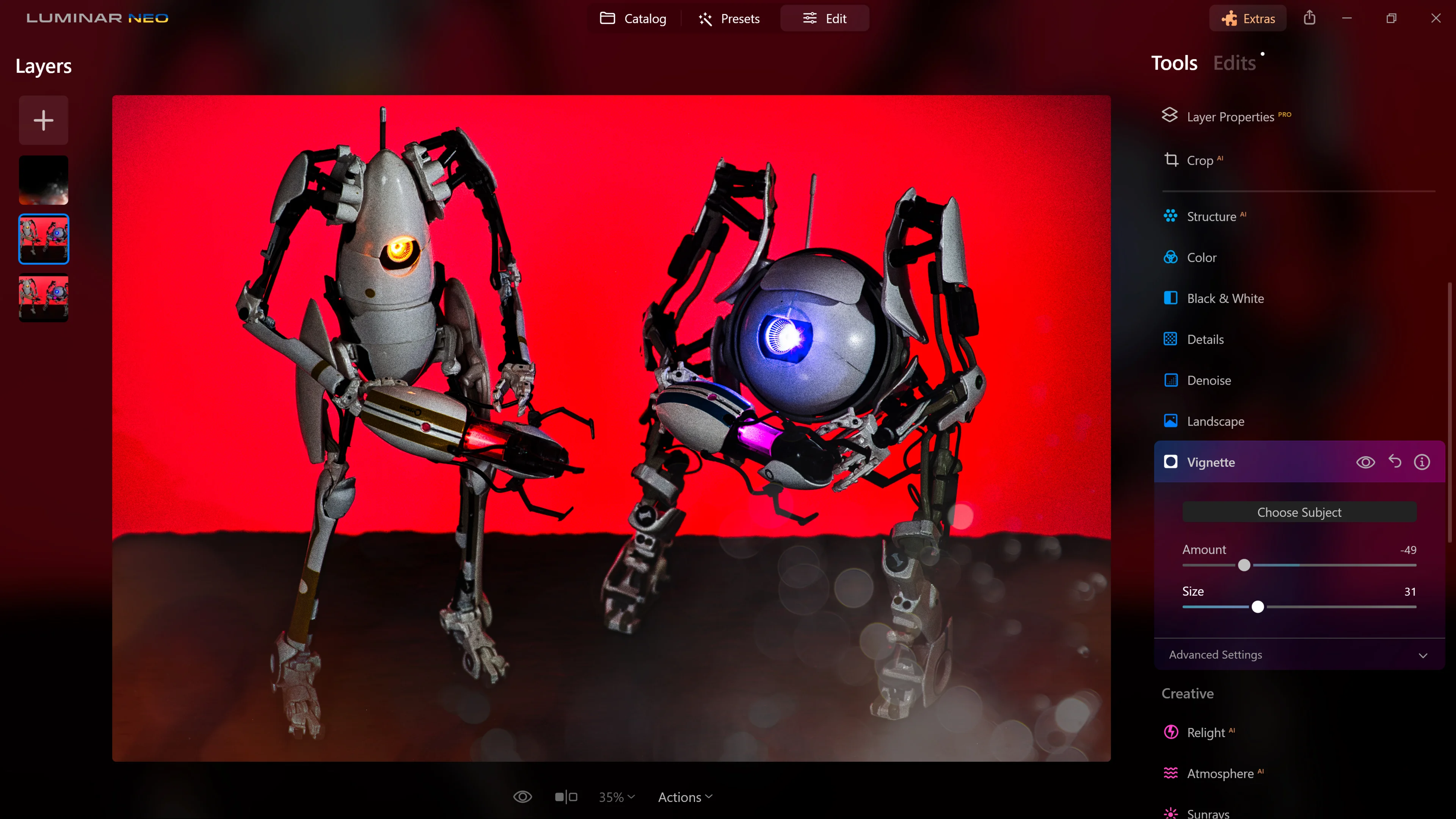Toggle original image preview eye below canvas

pyautogui.click(x=522, y=797)
